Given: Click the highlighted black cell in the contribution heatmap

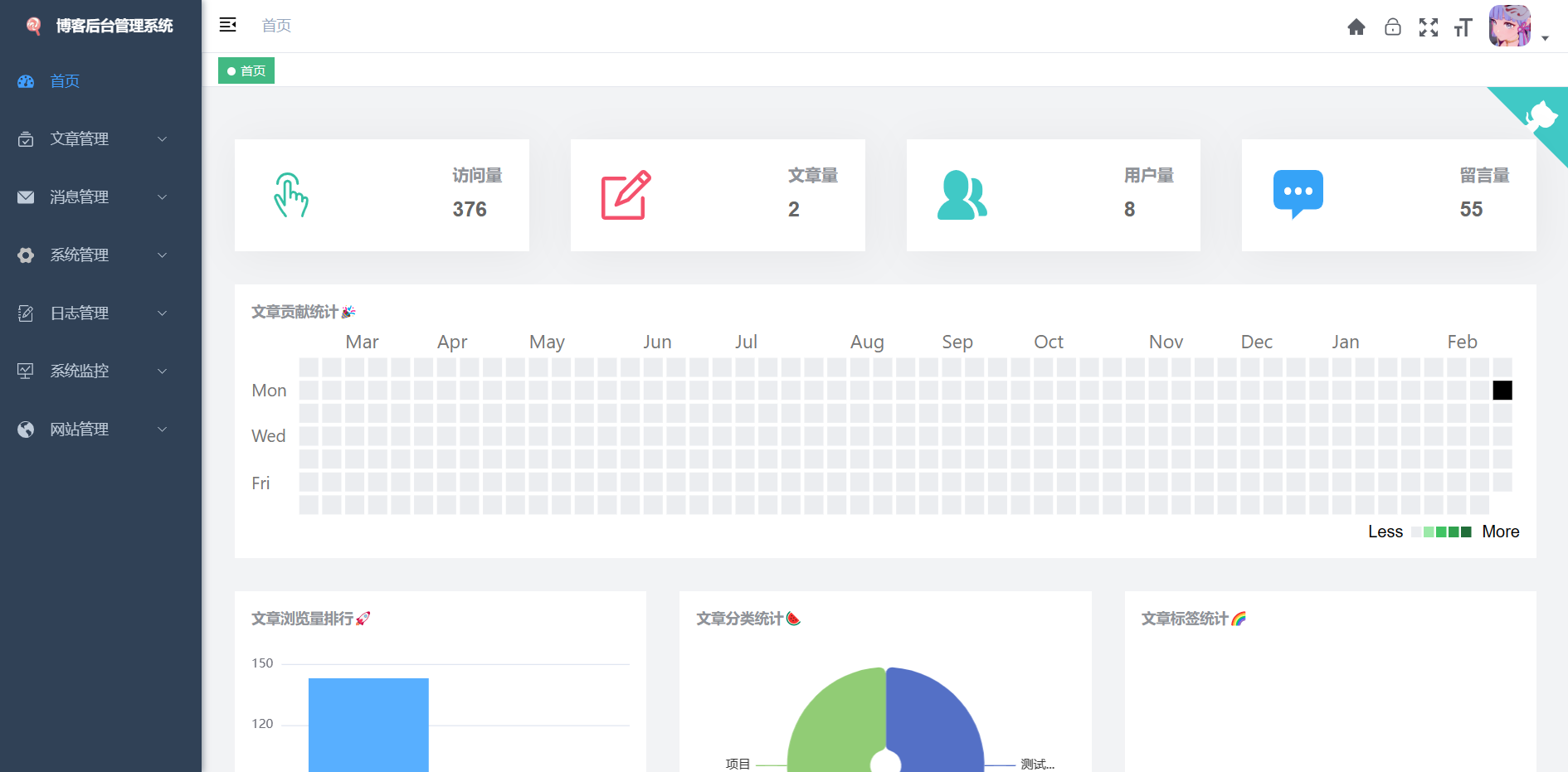Looking at the screenshot, I should click(x=1502, y=390).
